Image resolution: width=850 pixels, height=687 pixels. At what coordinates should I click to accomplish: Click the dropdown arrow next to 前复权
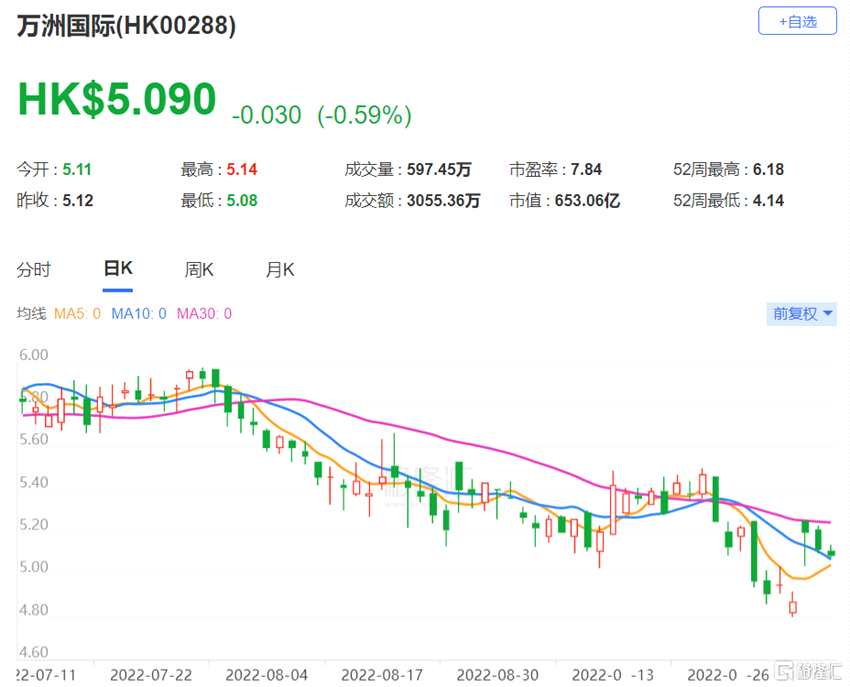[x=827, y=313]
